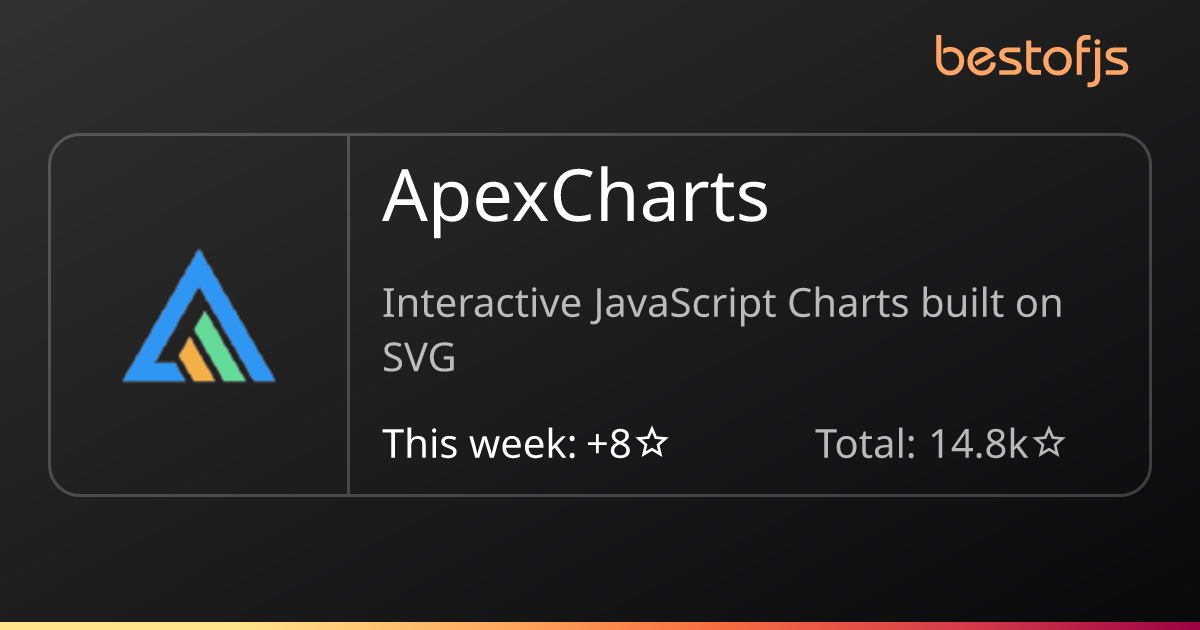Open the bestofjs brand logo

(x=1031, y=58)
